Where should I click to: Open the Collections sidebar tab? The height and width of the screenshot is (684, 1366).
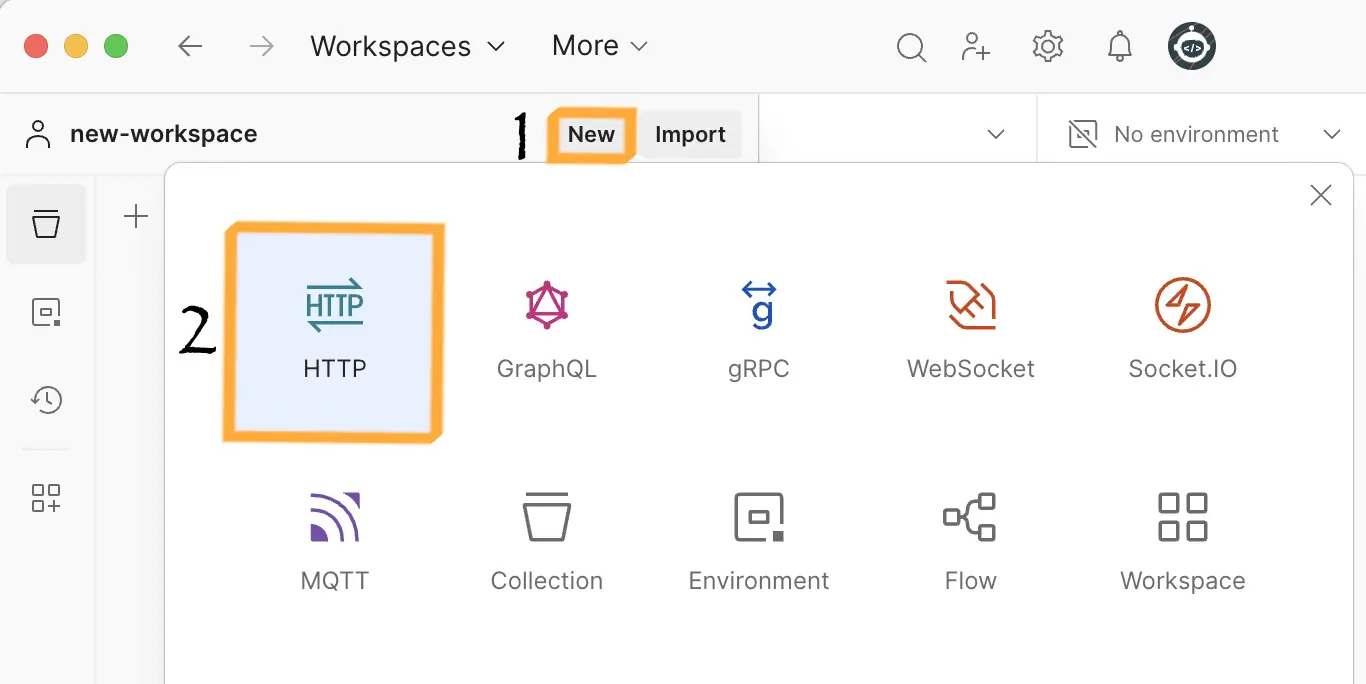tap(46, 224)
